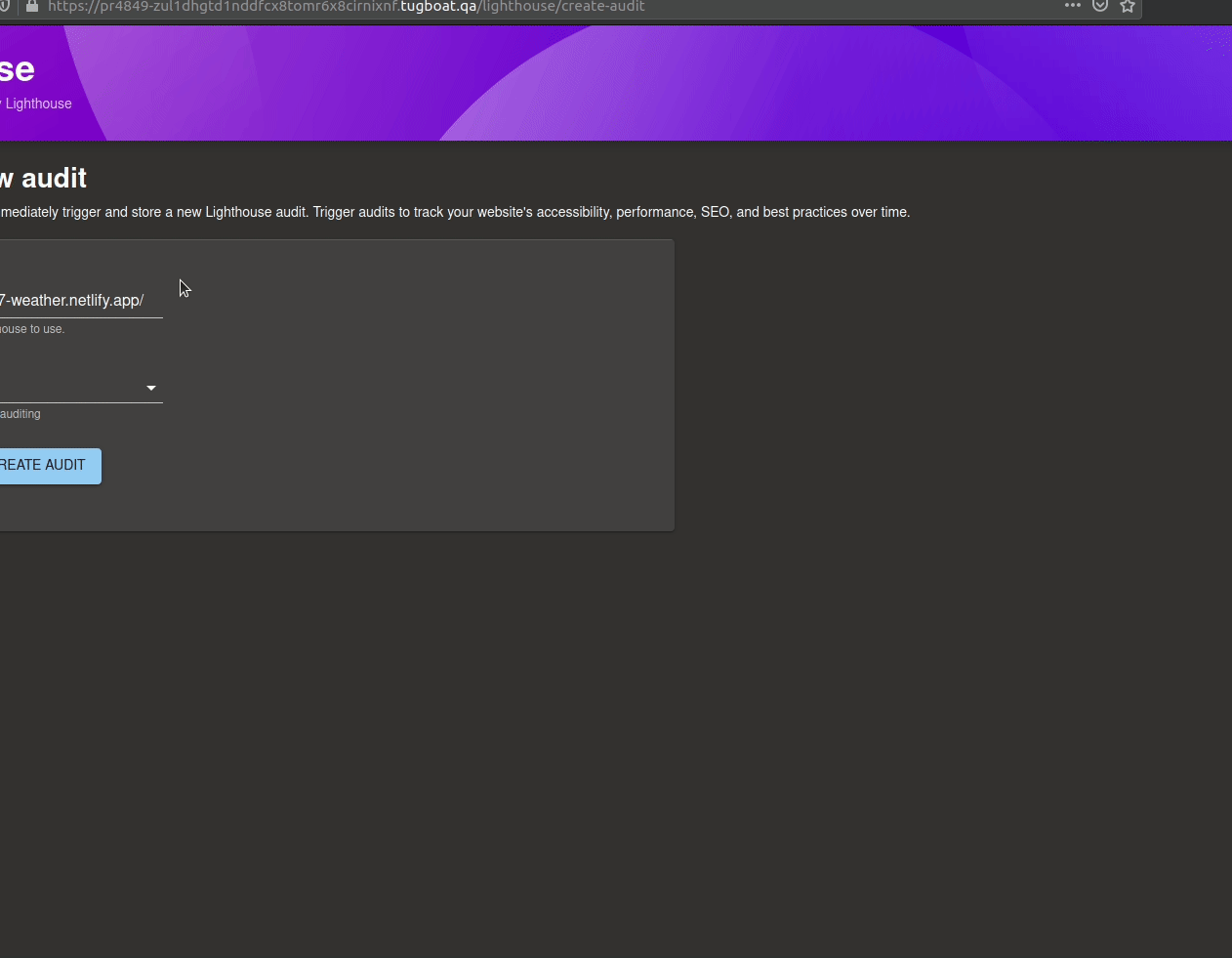The height and width of the screenshot is (958, 1232).
Task: Click the CREATE AUDIT button
Action: (x=43, y=465)
